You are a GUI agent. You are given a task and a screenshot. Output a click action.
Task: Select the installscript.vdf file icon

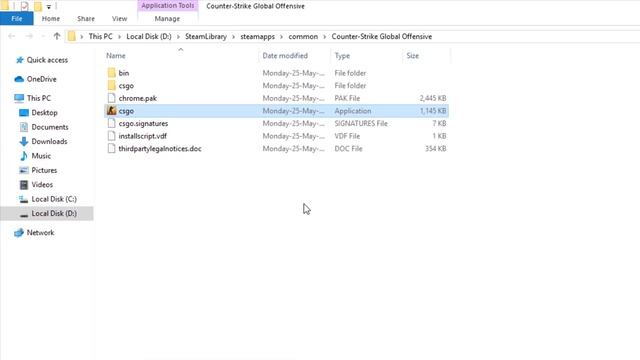(111, 136)
